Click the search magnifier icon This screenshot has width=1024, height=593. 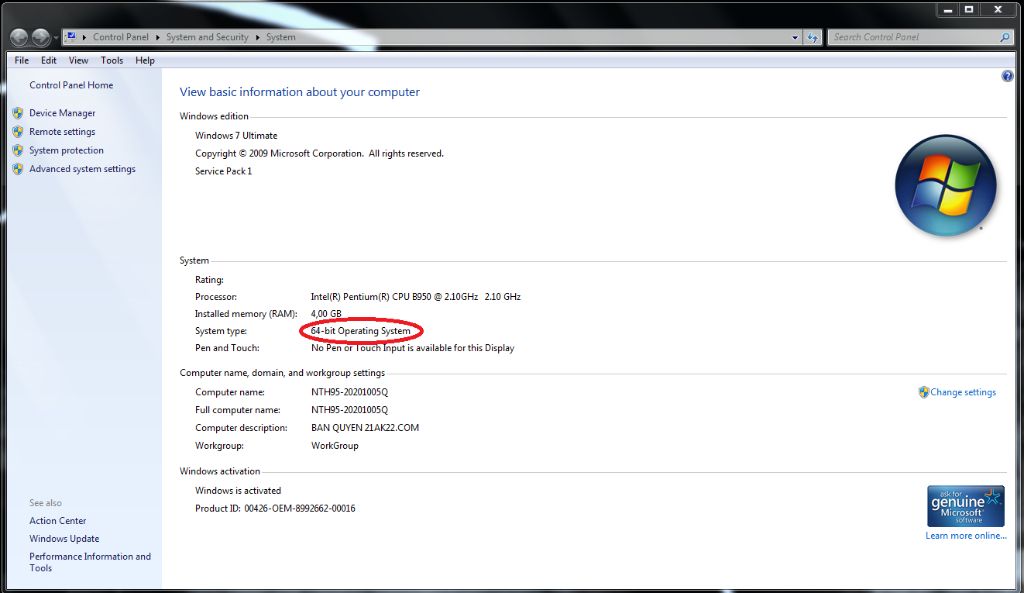1005,37
